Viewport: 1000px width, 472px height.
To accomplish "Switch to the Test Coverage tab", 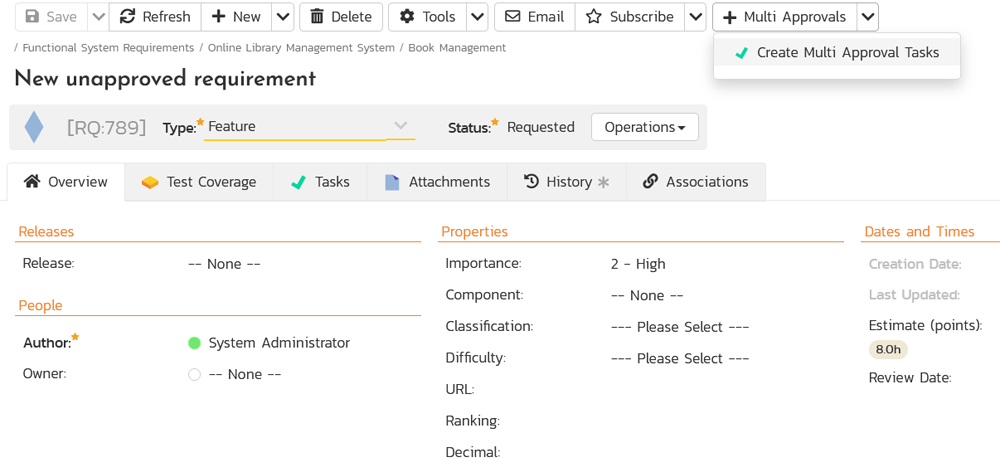I will click(199, 182).
